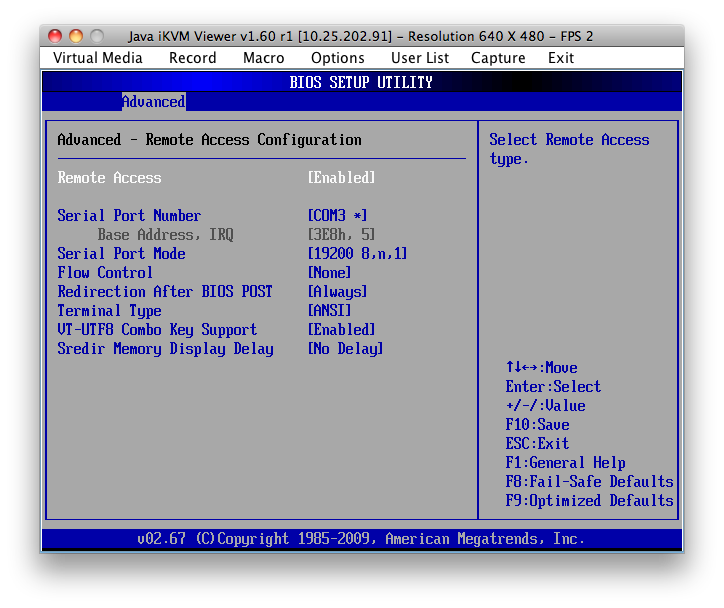Click the Exit menu item
This screenshot has width=724, height=608.
(x=561, y=58)
